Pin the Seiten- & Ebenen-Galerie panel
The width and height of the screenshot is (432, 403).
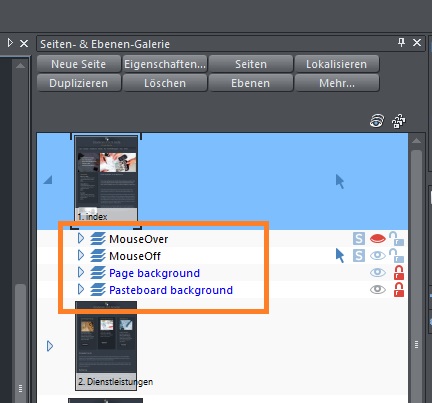401,42
